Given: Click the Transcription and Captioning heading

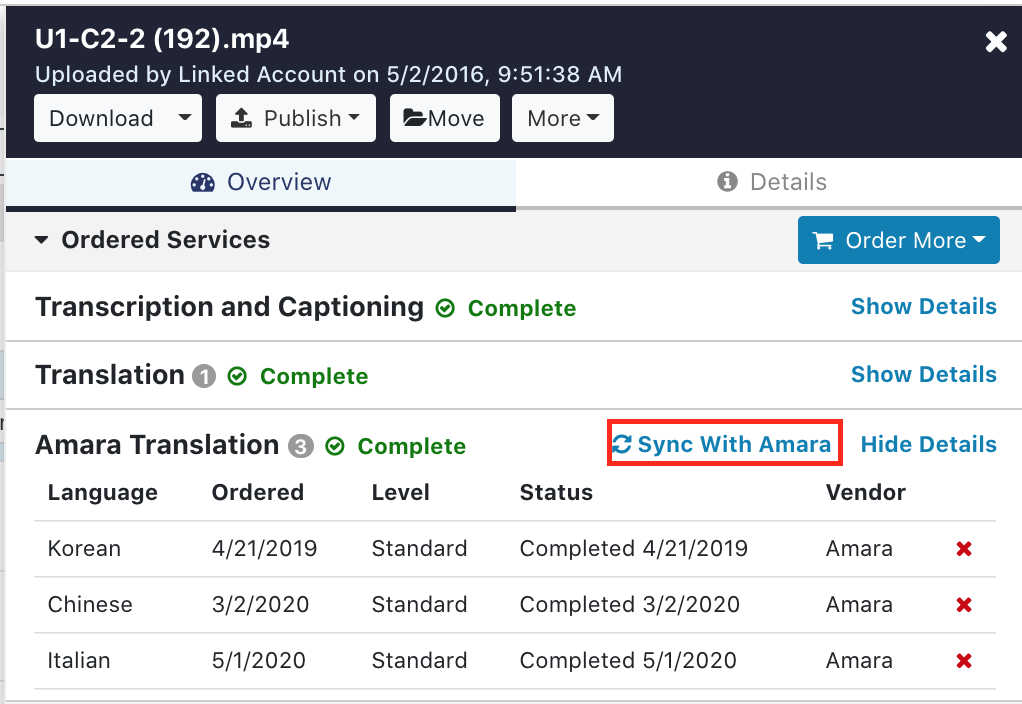Looking at the screenshot, I should click(229, 307).
